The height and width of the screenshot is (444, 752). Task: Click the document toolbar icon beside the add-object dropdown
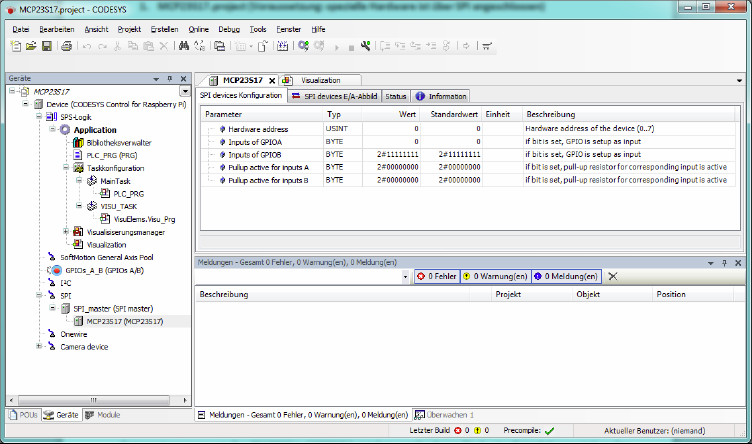click(x=262, y=46)
